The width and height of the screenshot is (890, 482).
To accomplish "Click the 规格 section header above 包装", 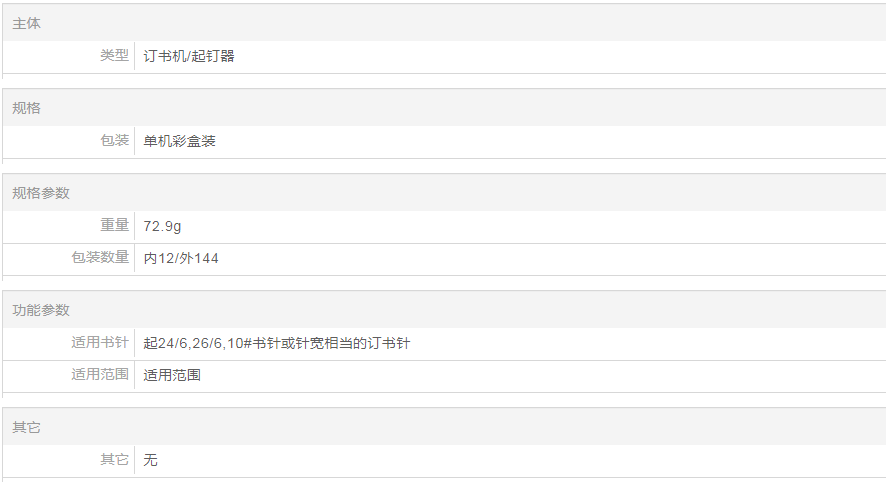I will click(x=27, y=108).
